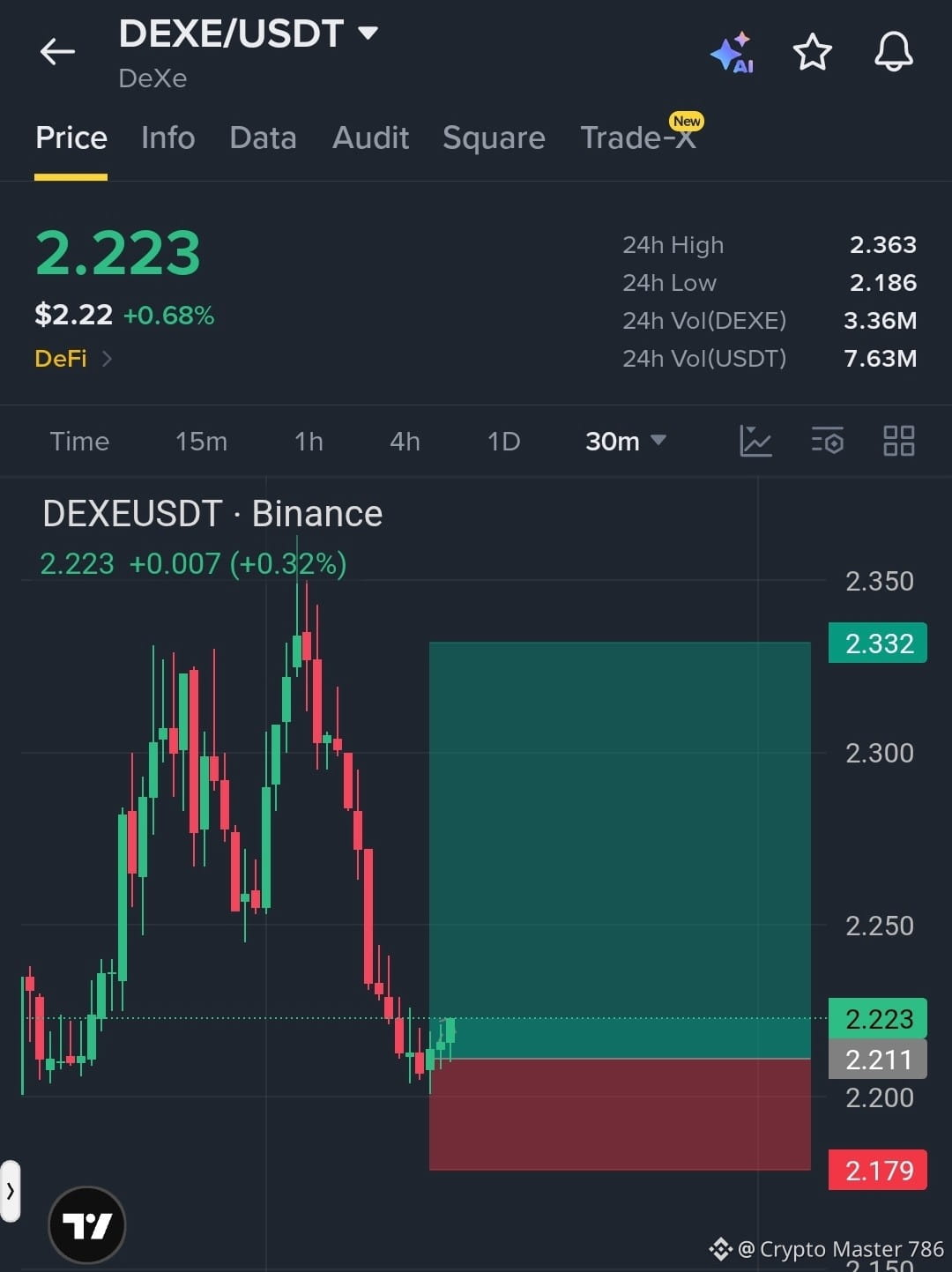Screen dimensions: 952x1272
Task: Tap the 24h Low value 2.186
Action: pos(882,282)
